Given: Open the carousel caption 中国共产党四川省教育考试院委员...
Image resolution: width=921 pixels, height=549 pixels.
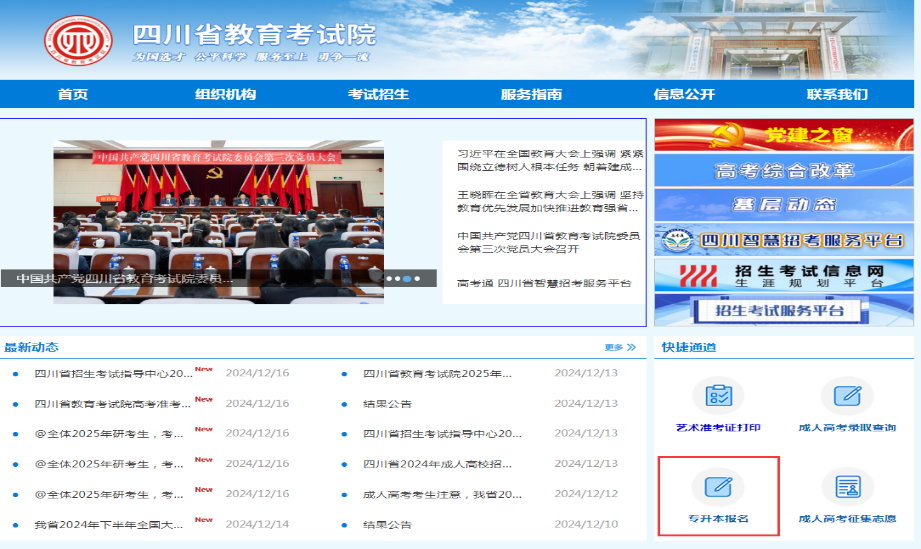Looking at the screenshot, I should click(124, 278).
